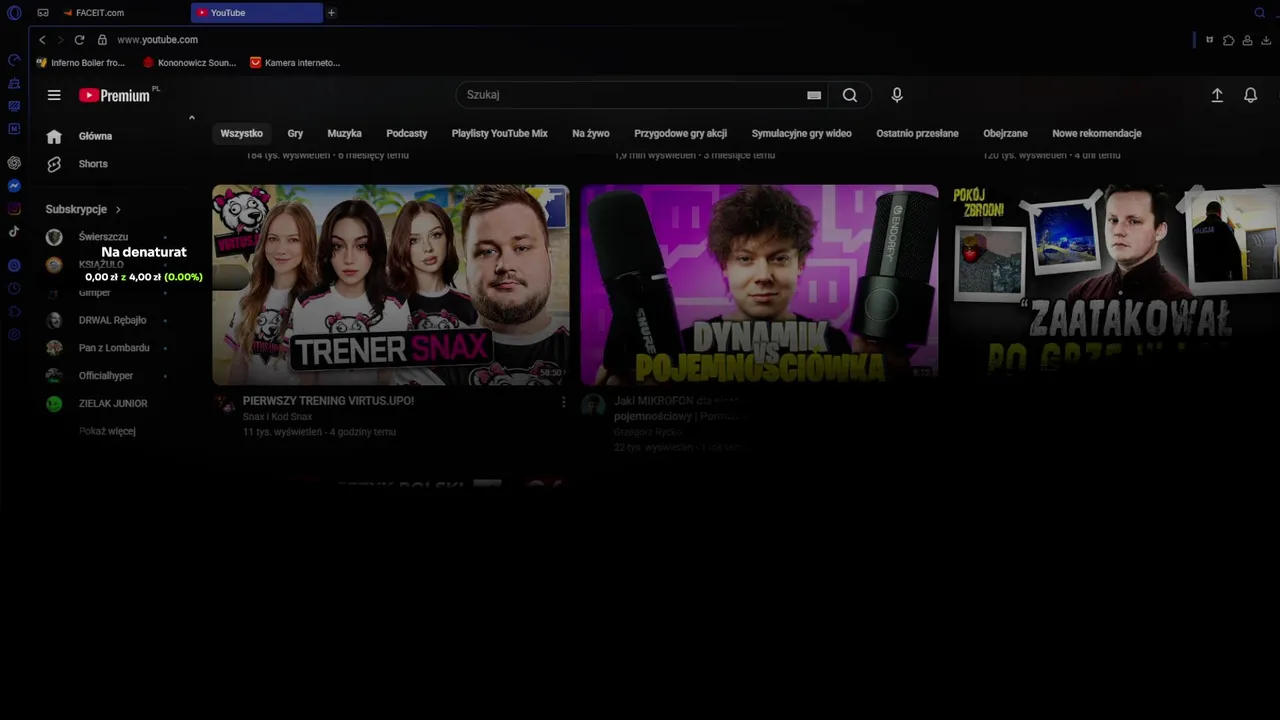The width and height of the screenshot is (1280, 720).
Task: Select the Obejrzane filter chip
Action: pos(1005,133)
